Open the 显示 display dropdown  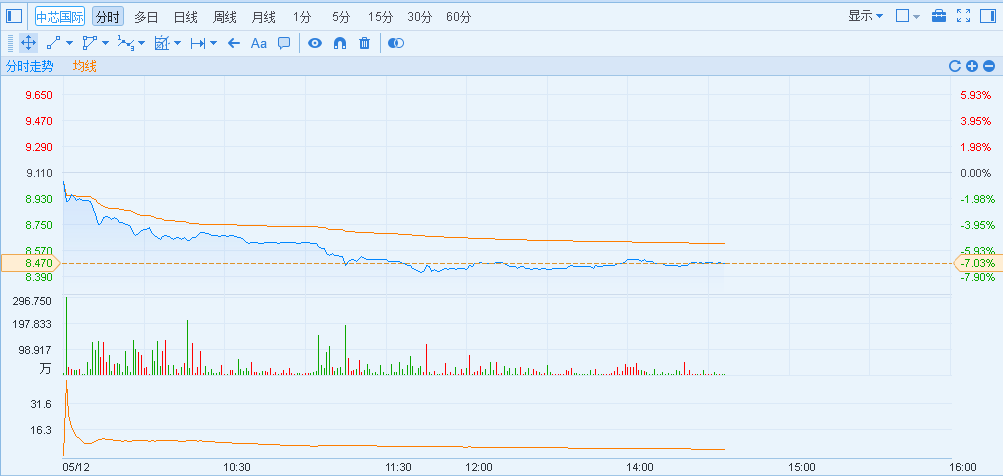point(865,16)
